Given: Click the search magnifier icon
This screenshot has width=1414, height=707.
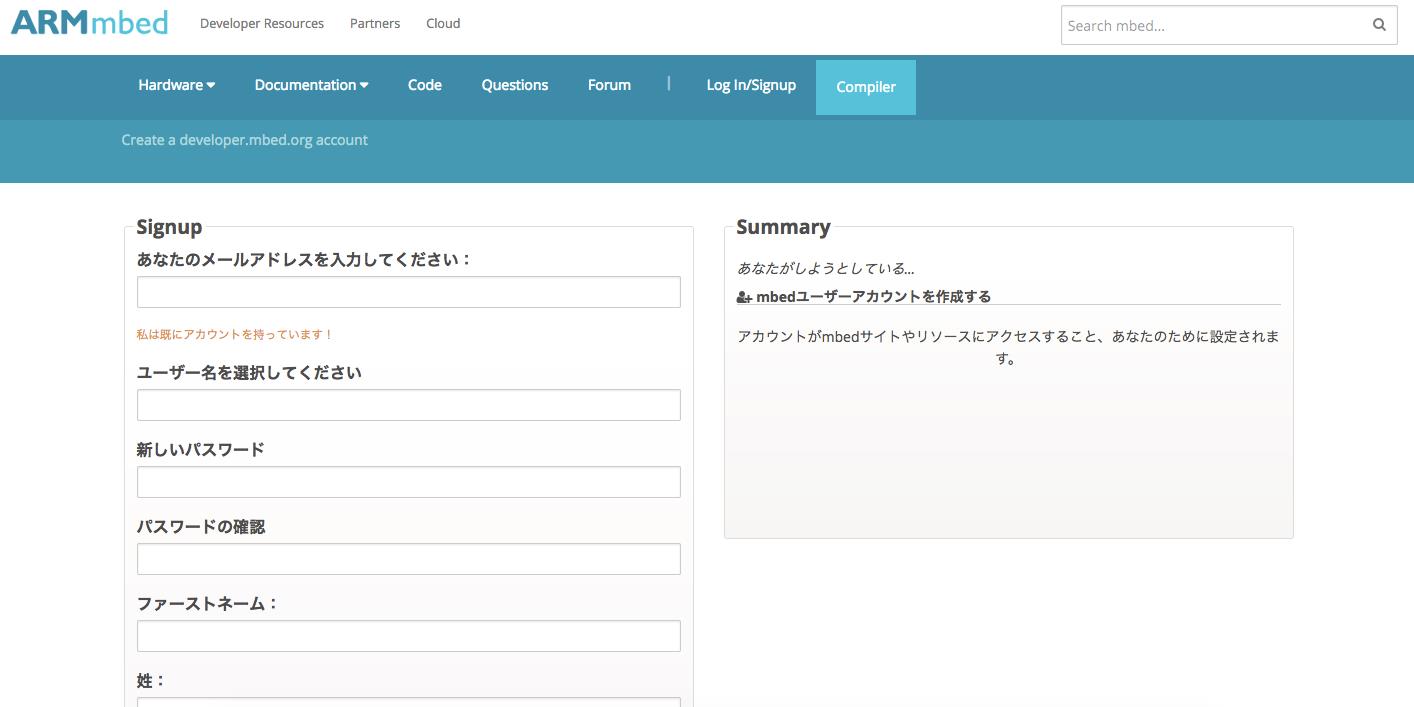Looking at the screenshot, I should pyautogui.click(x=1379, y=26).
